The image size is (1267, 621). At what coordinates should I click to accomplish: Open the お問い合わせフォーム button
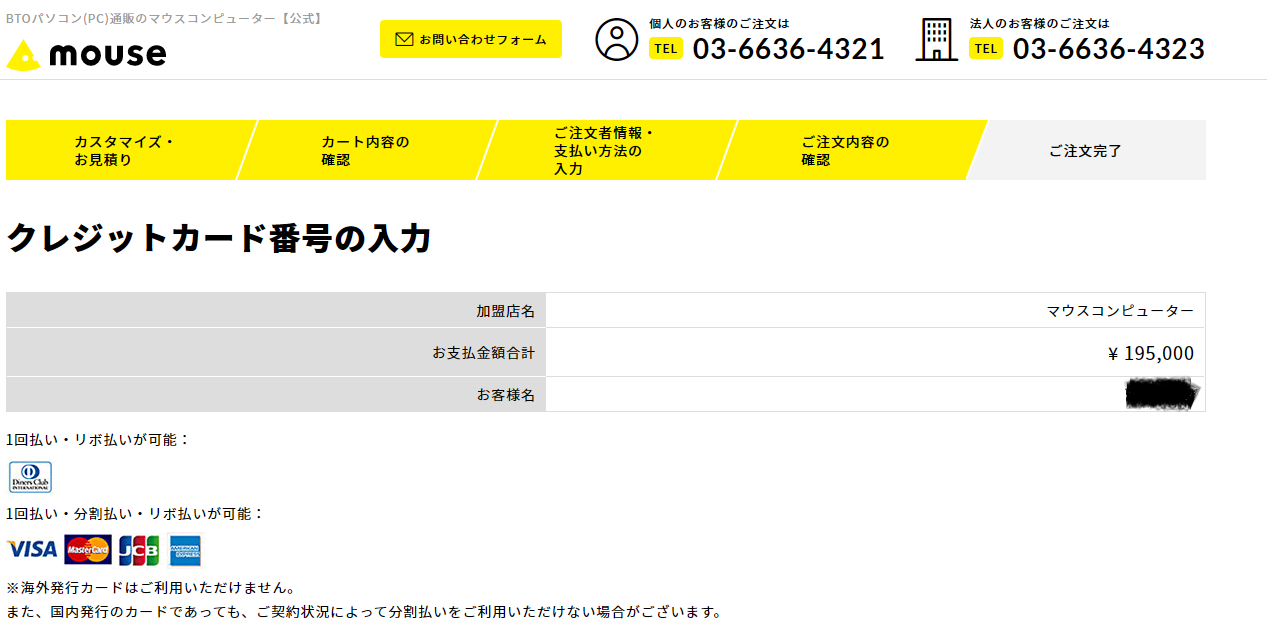coord(471,39)
